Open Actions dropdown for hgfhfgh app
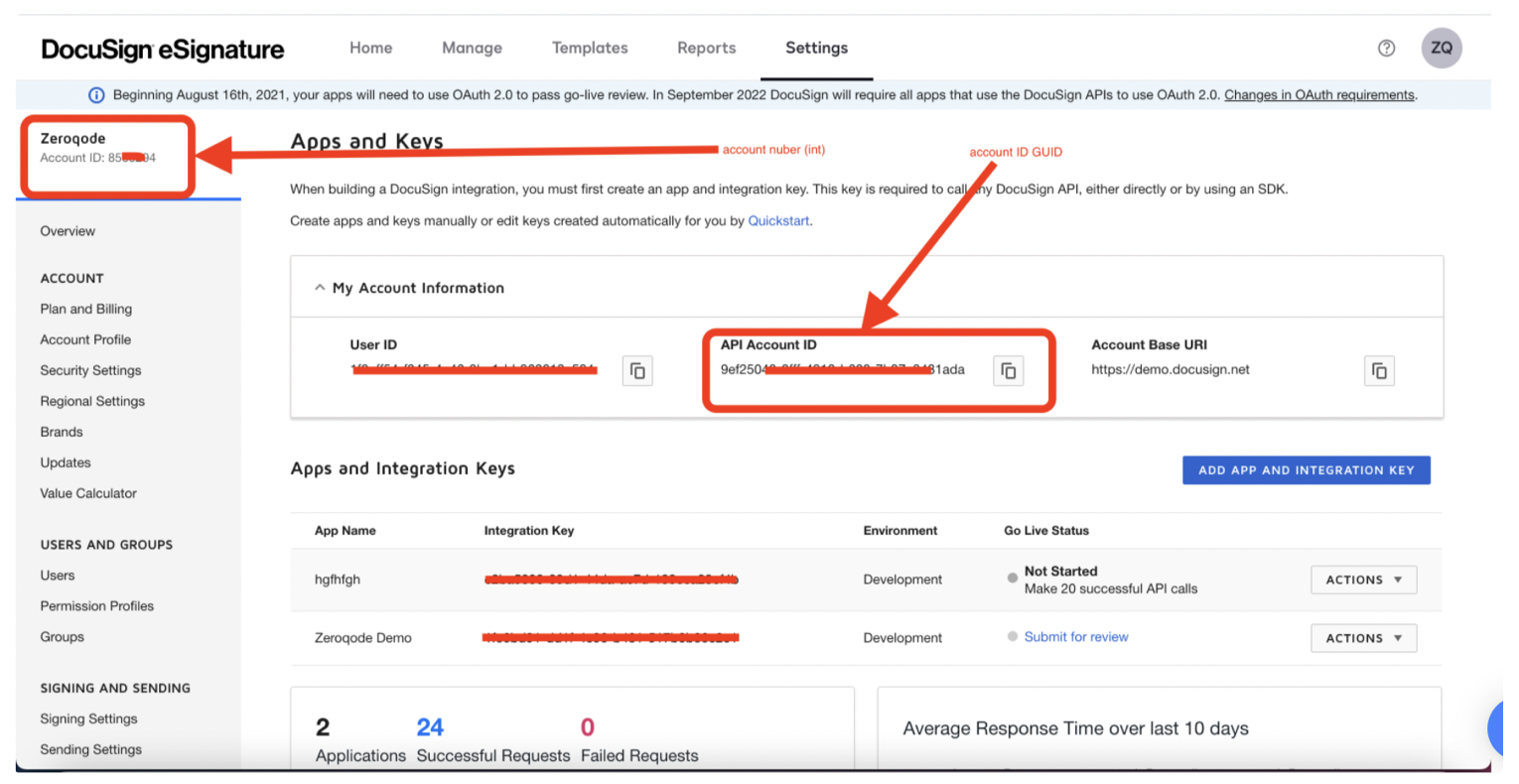 pos(1363,580)
